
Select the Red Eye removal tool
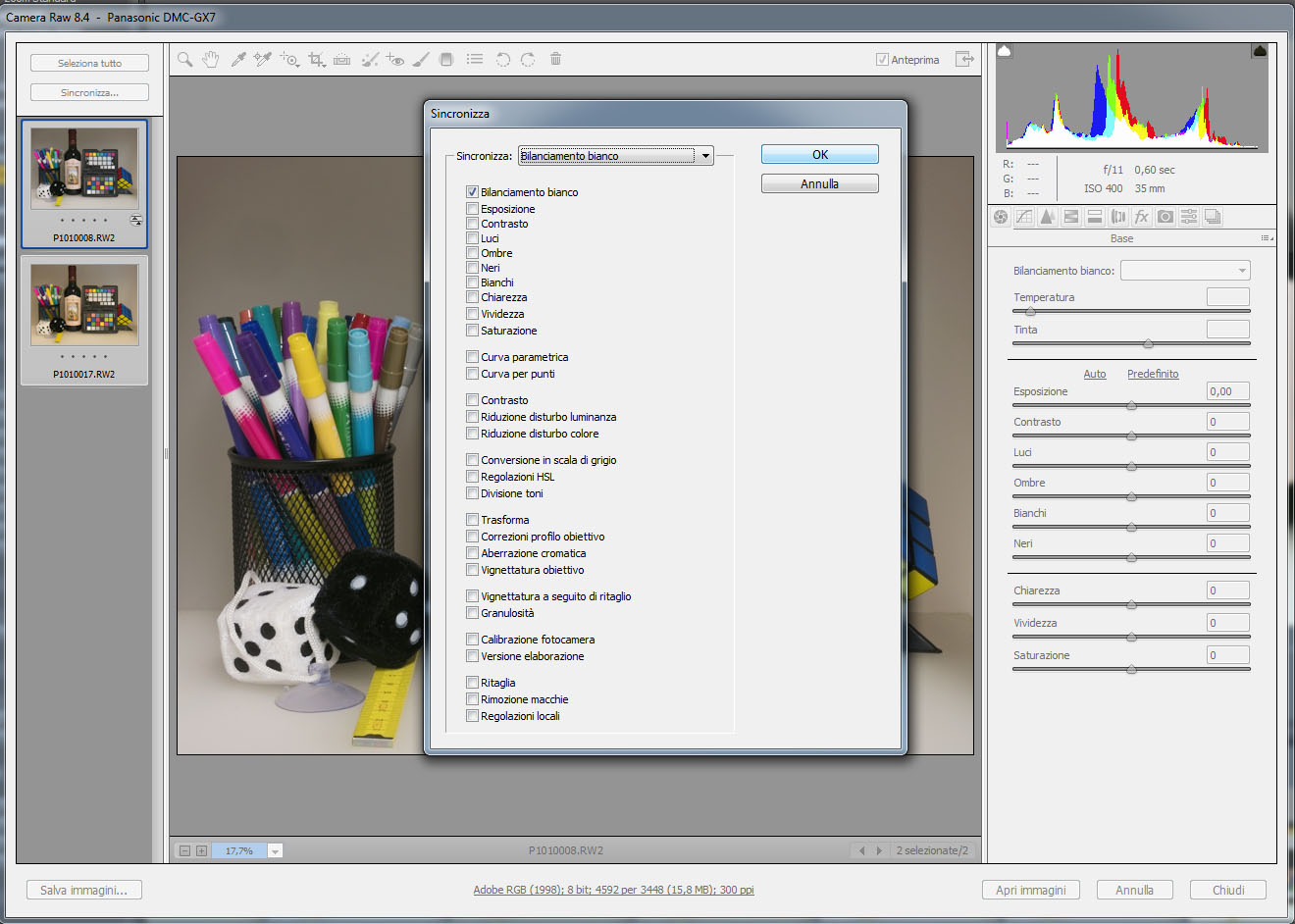point(394,60)
